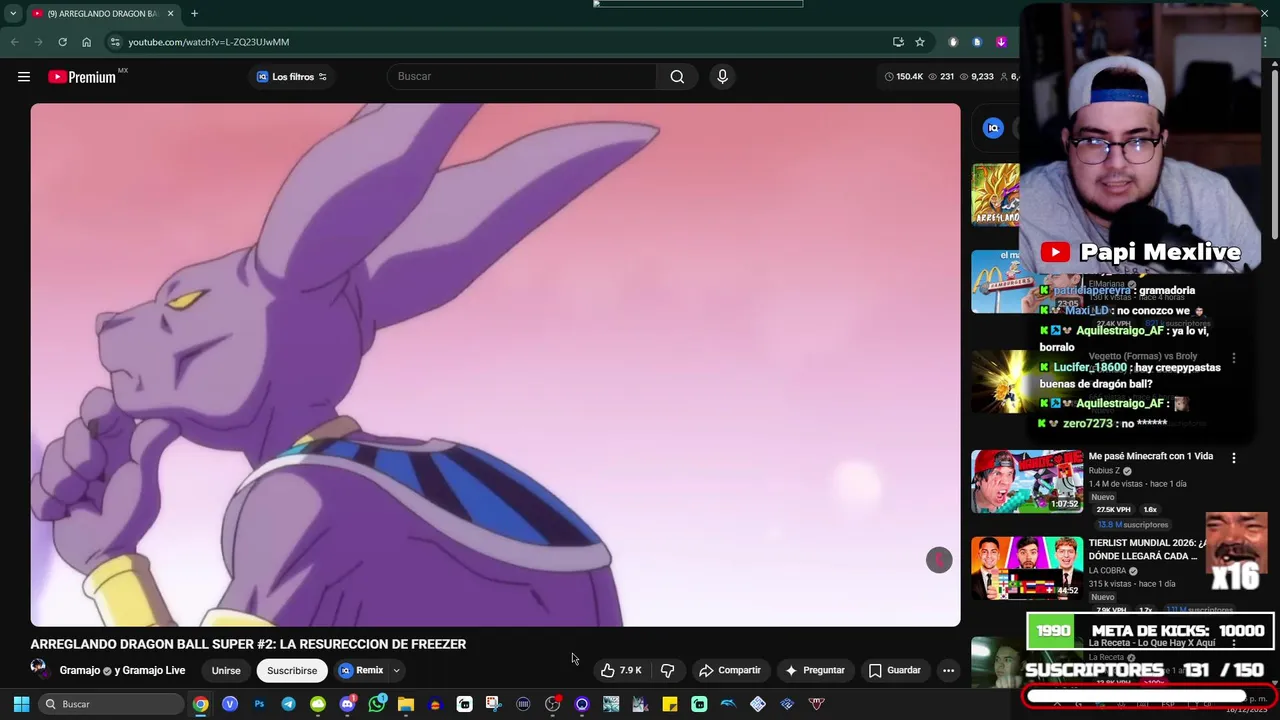Click the Rubius Z channel name

[1104, 471]
